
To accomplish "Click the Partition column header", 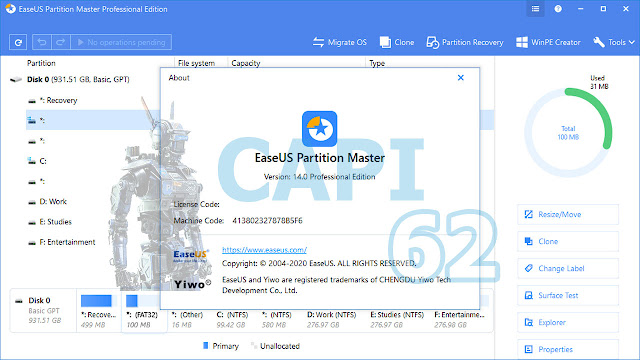I will coord(41,63).
